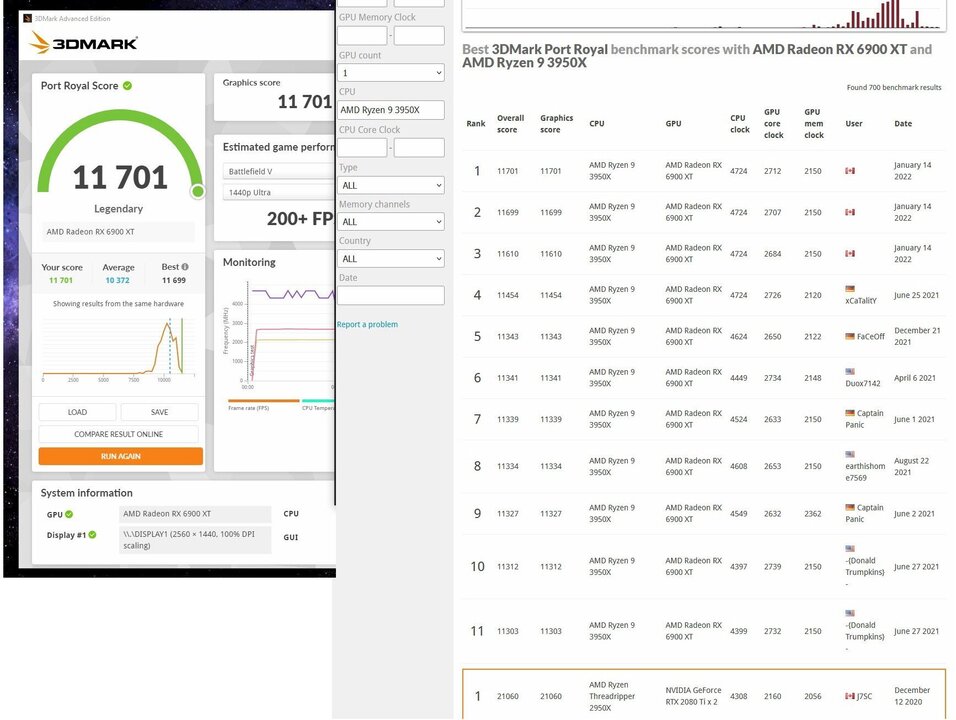Click the green Port Royal Score checkmark
This screenshot has height=720, width=956.
[127, 86]
